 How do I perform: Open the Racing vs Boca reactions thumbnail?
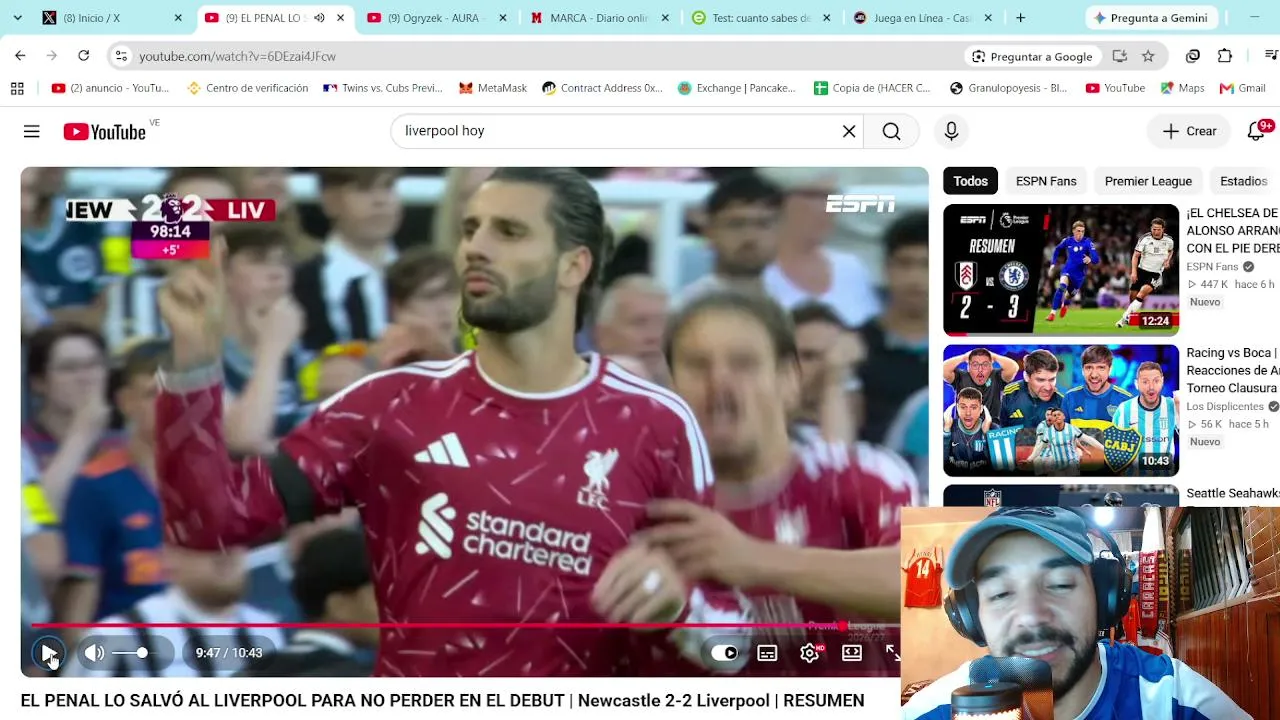tap(1061, 410)
